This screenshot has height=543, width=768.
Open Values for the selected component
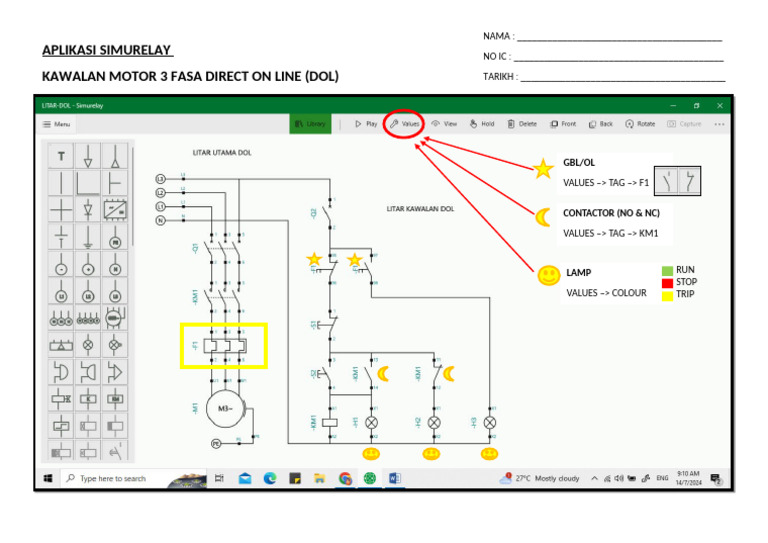tap(405, 124)
